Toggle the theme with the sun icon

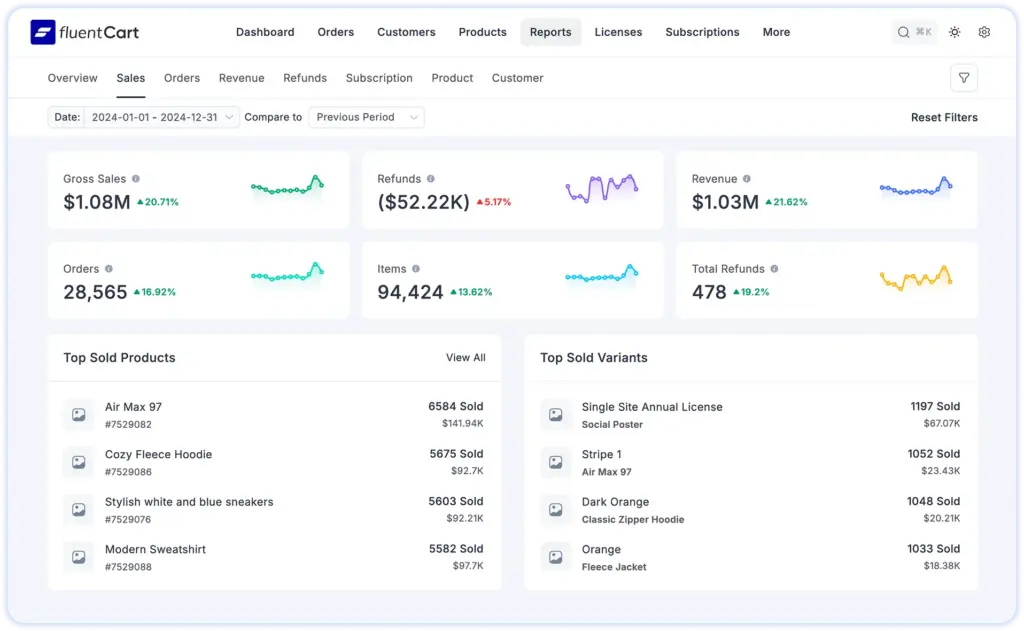pyautogui.click(x=954, y=31)
